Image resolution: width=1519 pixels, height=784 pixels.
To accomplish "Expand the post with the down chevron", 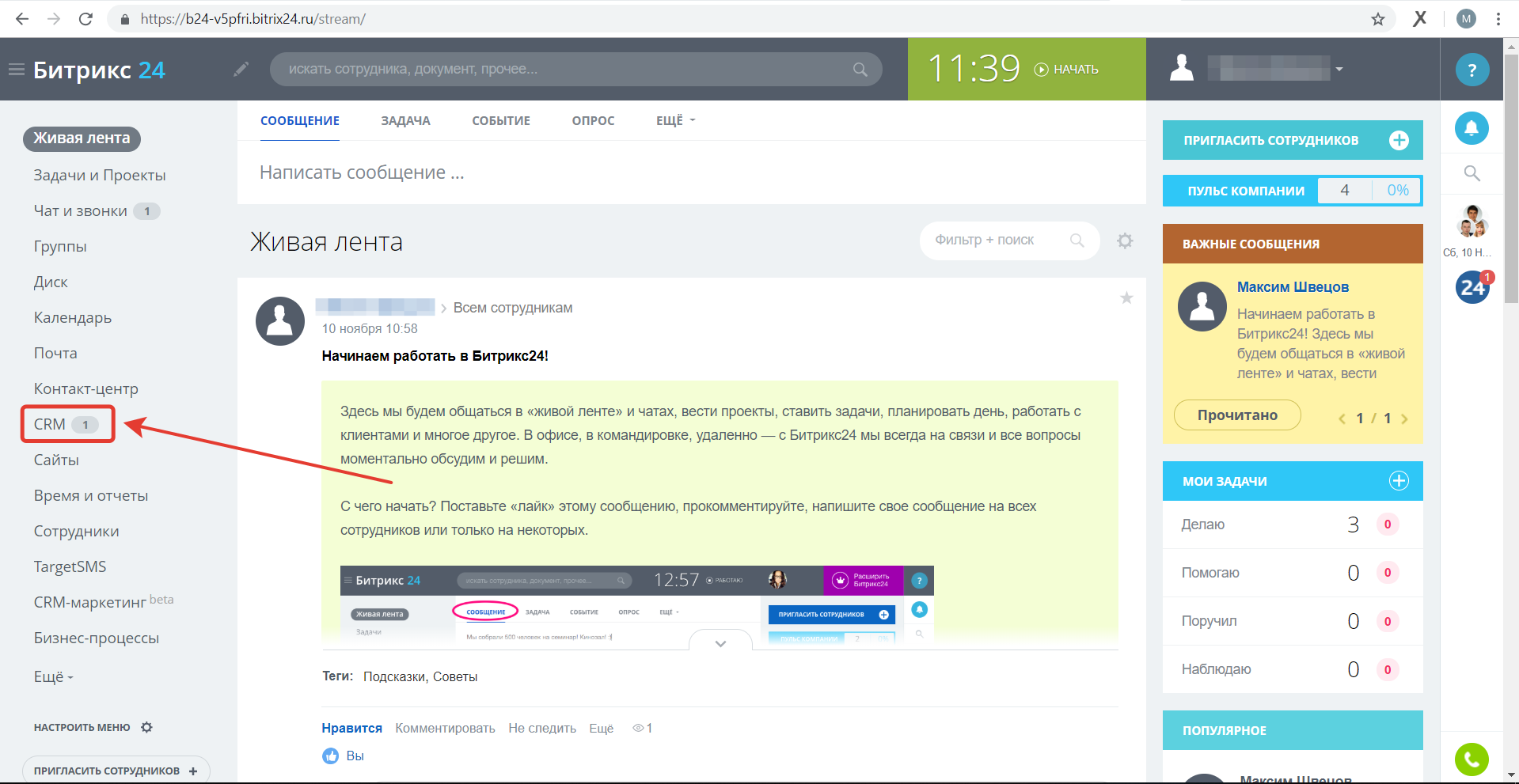I will tap(720, 642).
